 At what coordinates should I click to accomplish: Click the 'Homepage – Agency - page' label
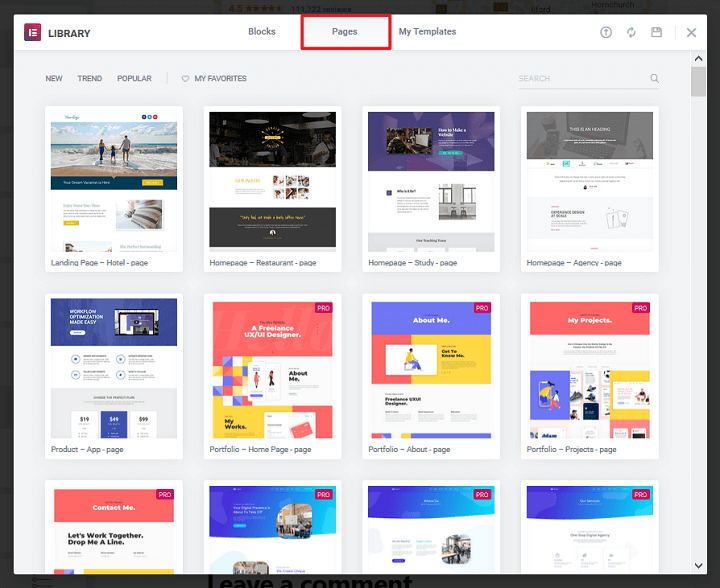574,263
